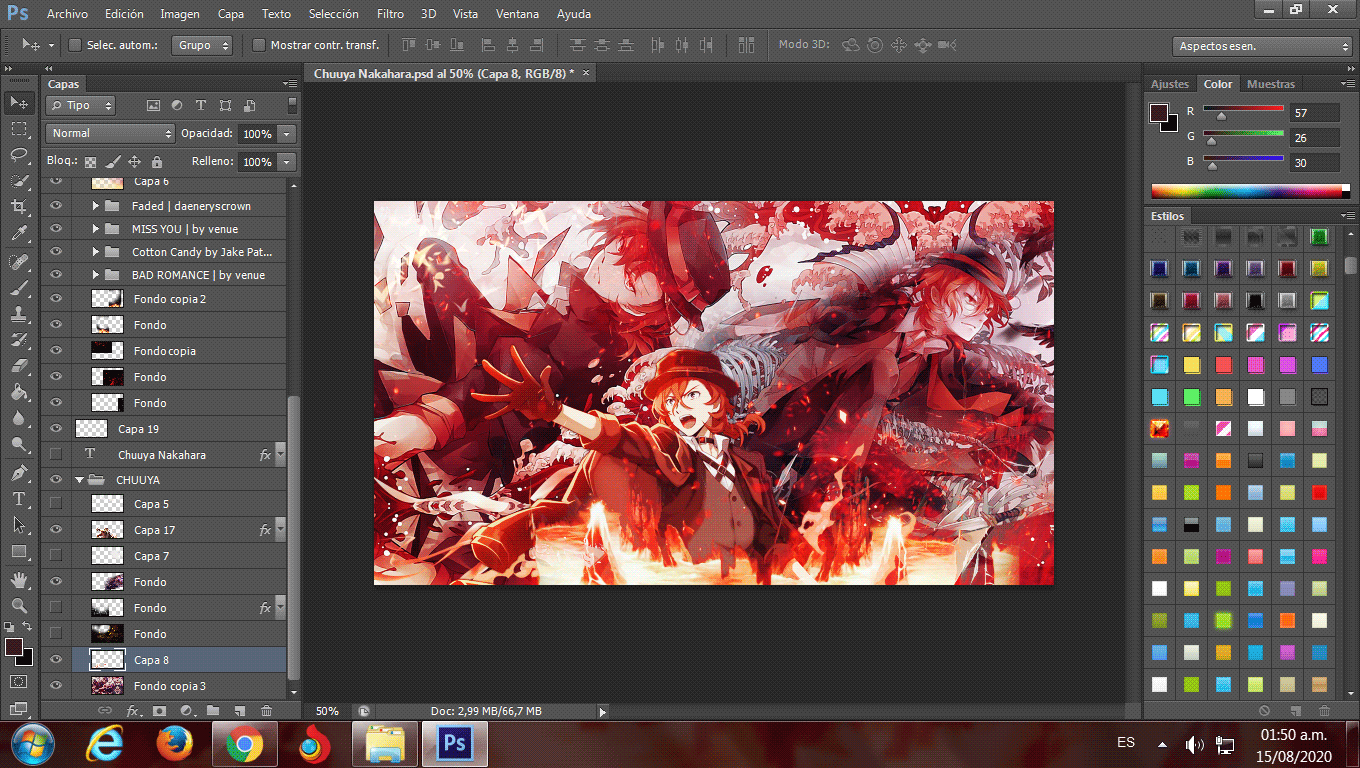Hide the CHUUYA group

point(56,480)
